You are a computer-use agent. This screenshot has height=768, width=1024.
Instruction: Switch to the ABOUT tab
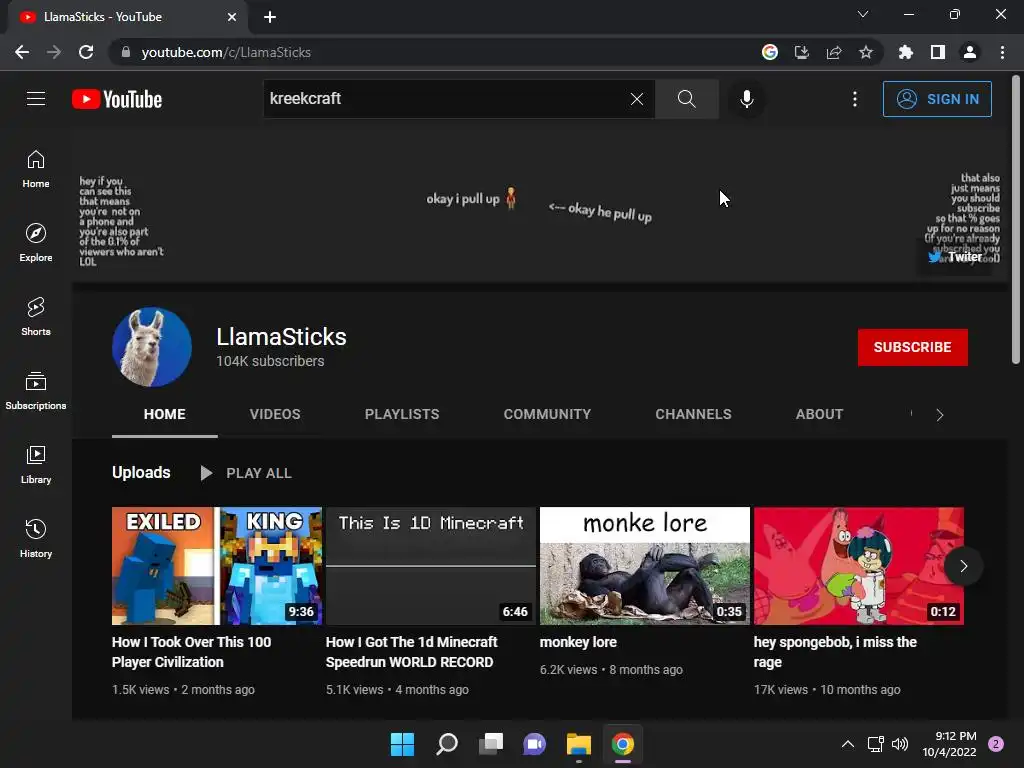[x=819, y=414]
